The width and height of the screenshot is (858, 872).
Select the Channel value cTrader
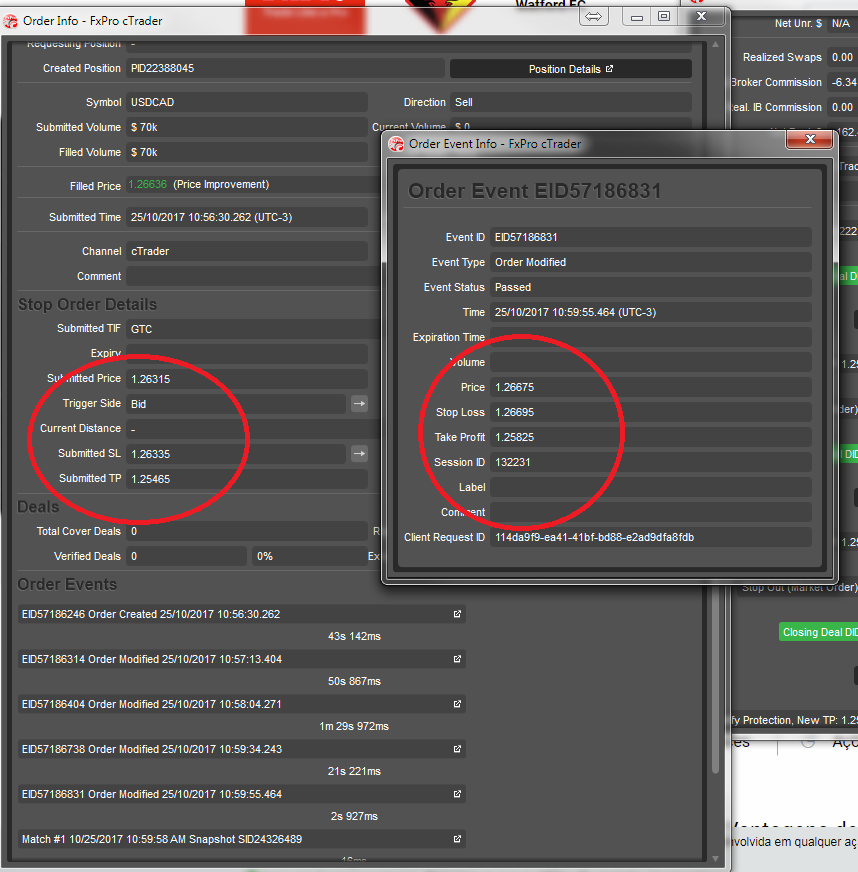(150, 251)
